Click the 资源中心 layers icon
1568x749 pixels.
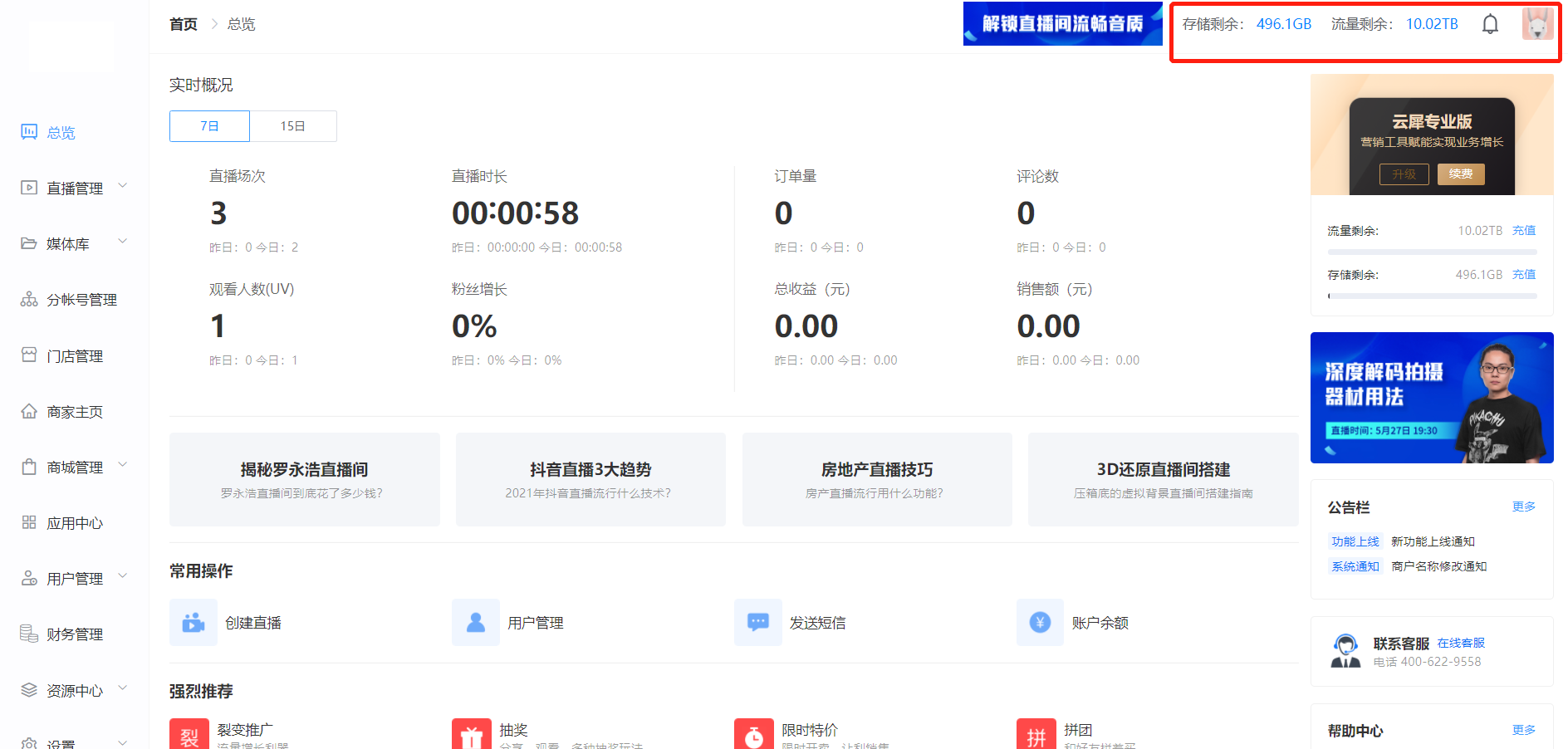click(x=29, y=689)
